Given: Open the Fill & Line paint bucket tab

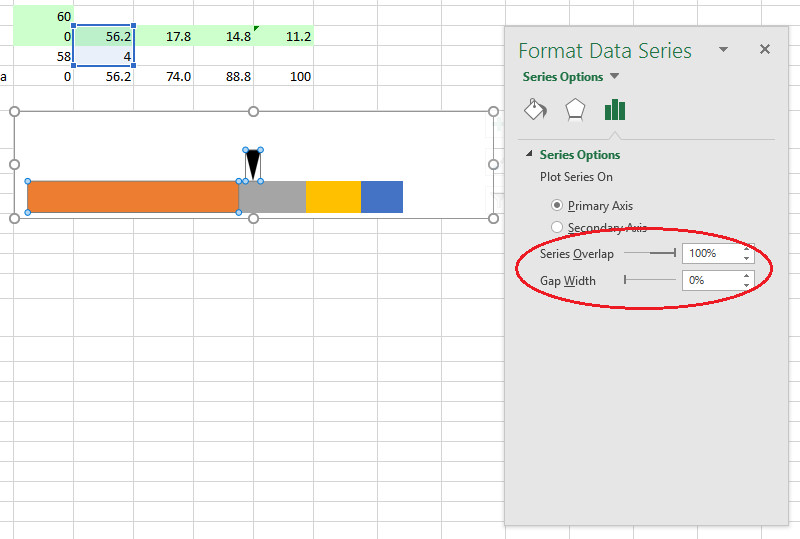Looking at the screenshot, I should 535,109.
